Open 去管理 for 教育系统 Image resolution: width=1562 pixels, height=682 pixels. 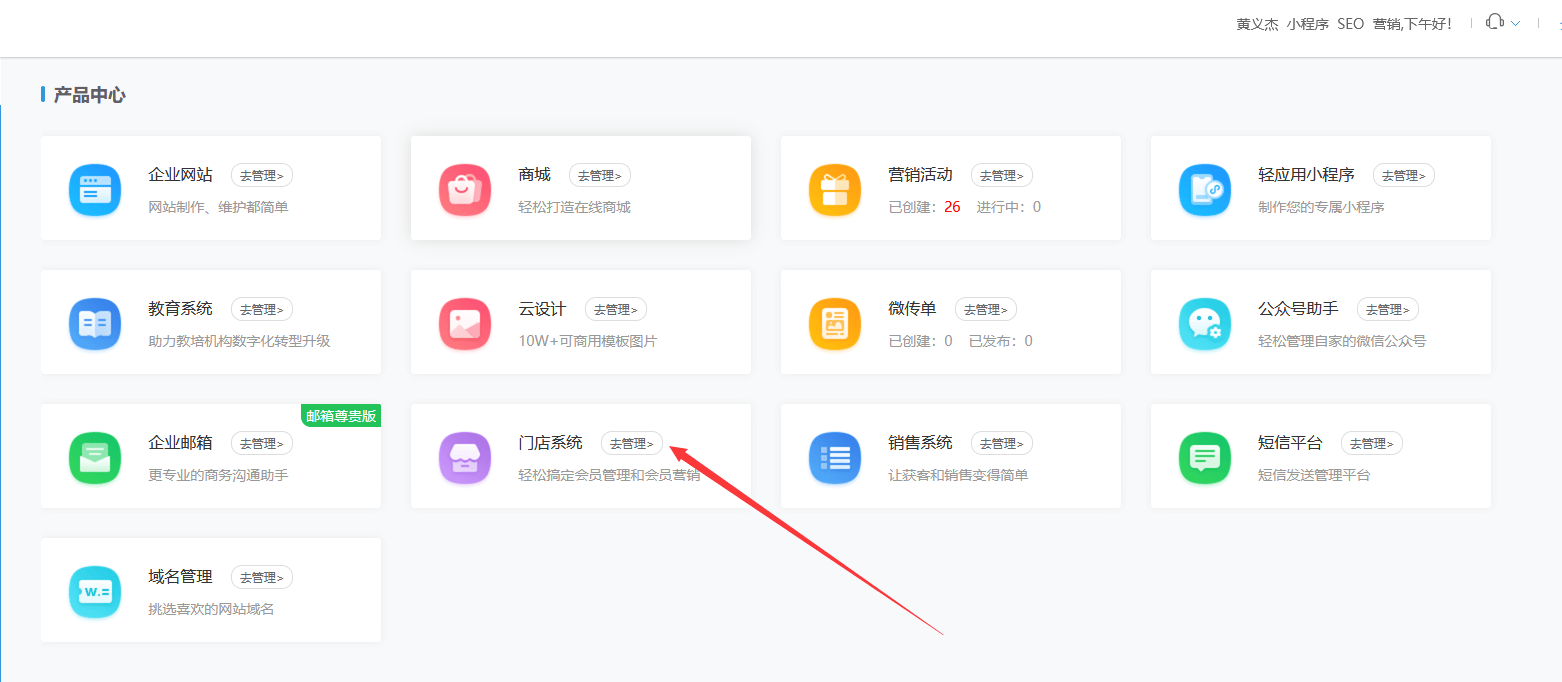pos(262,309)
